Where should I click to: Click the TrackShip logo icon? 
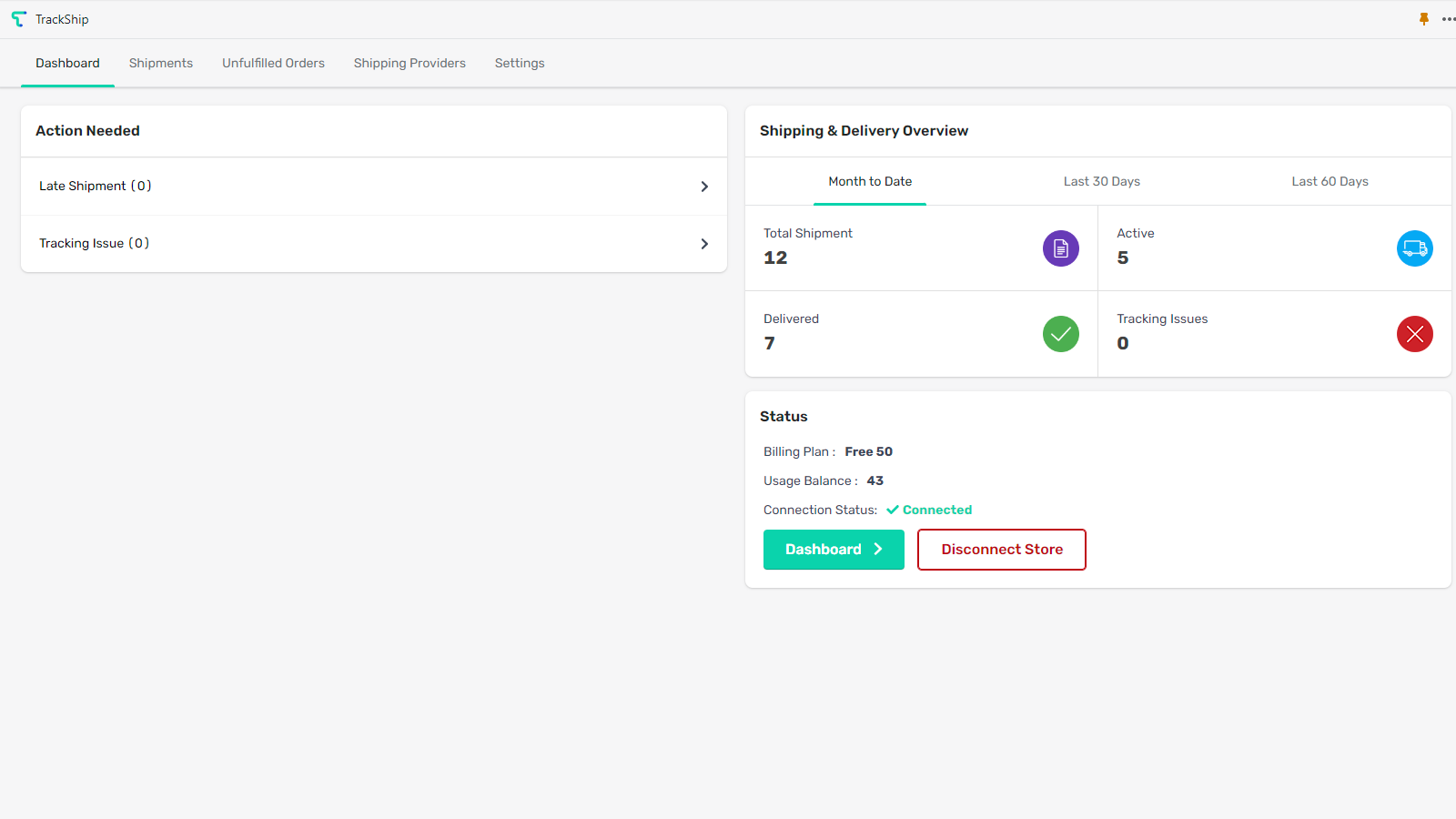(17, 18)
